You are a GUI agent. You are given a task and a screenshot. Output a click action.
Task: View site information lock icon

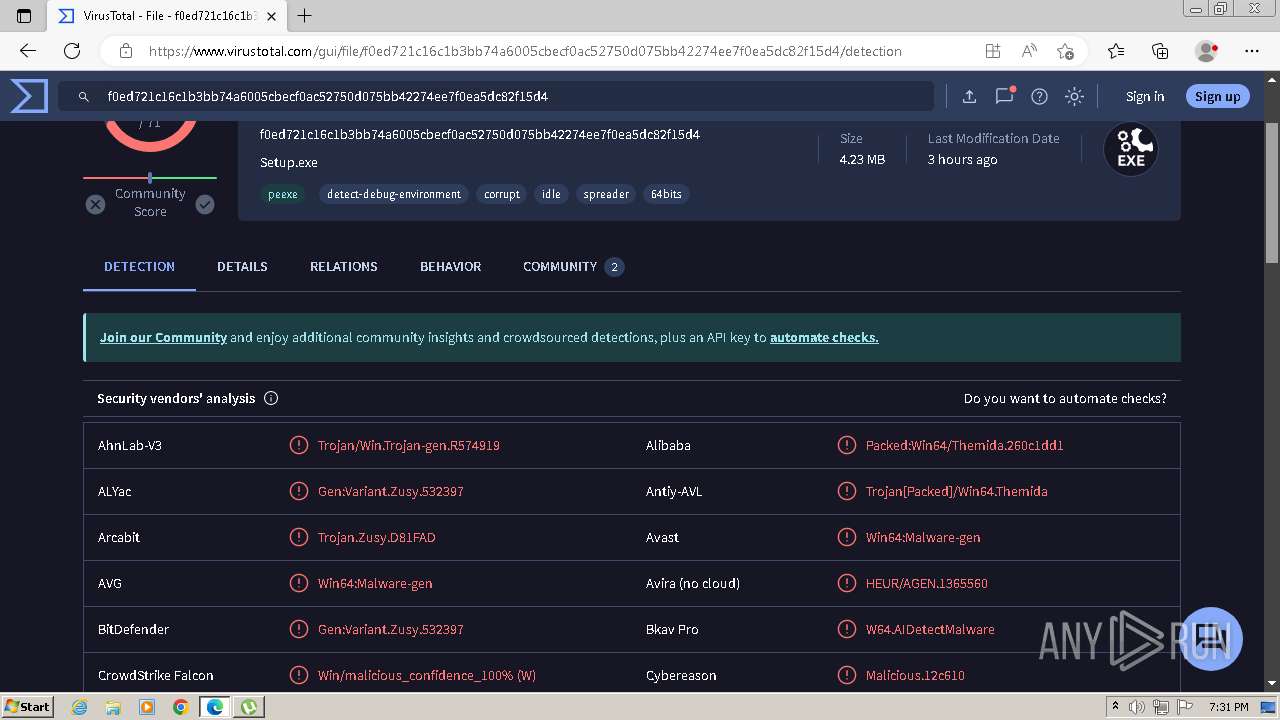126,51
